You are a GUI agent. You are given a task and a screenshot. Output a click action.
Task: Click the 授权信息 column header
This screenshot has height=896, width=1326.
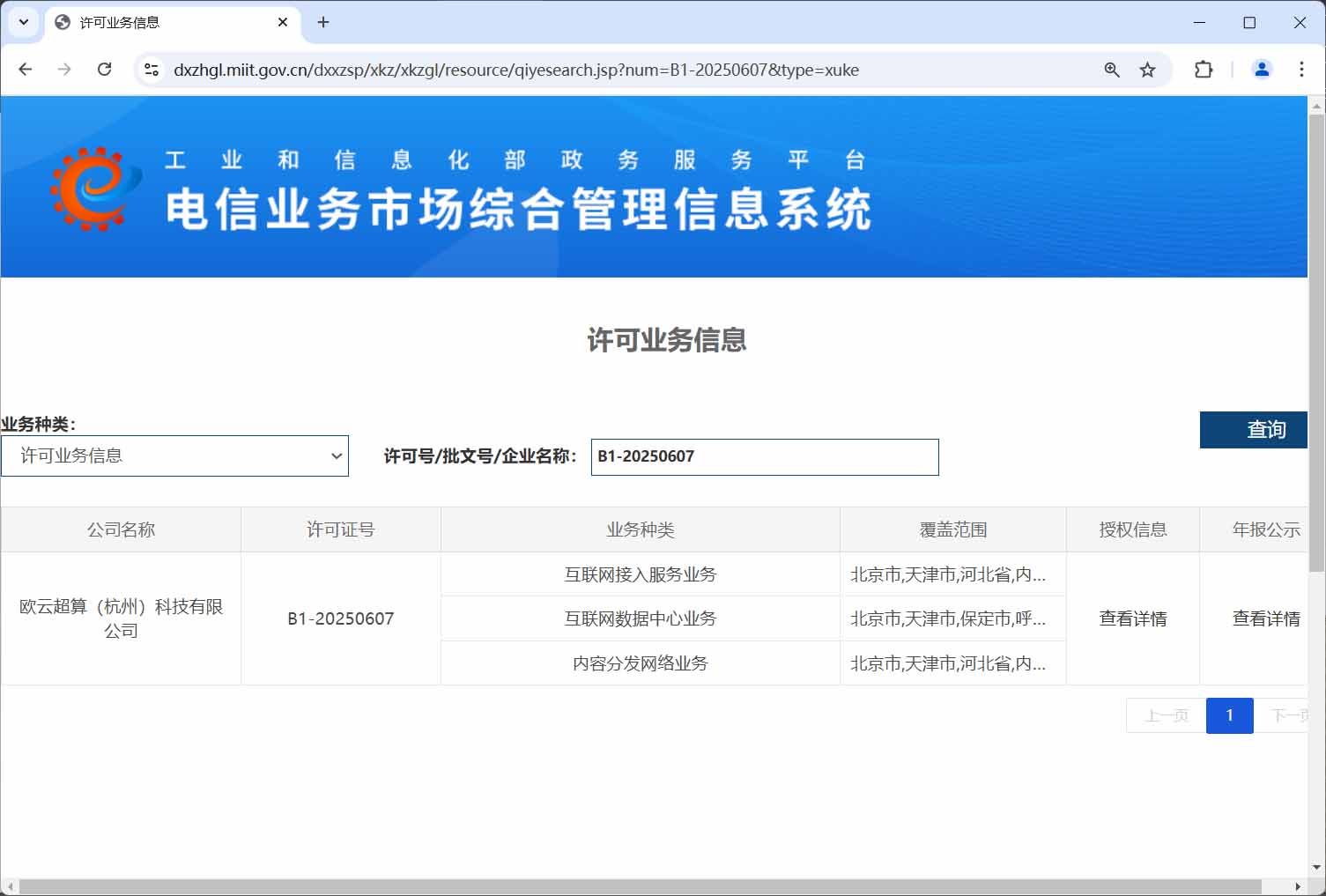click(1133, 529)
